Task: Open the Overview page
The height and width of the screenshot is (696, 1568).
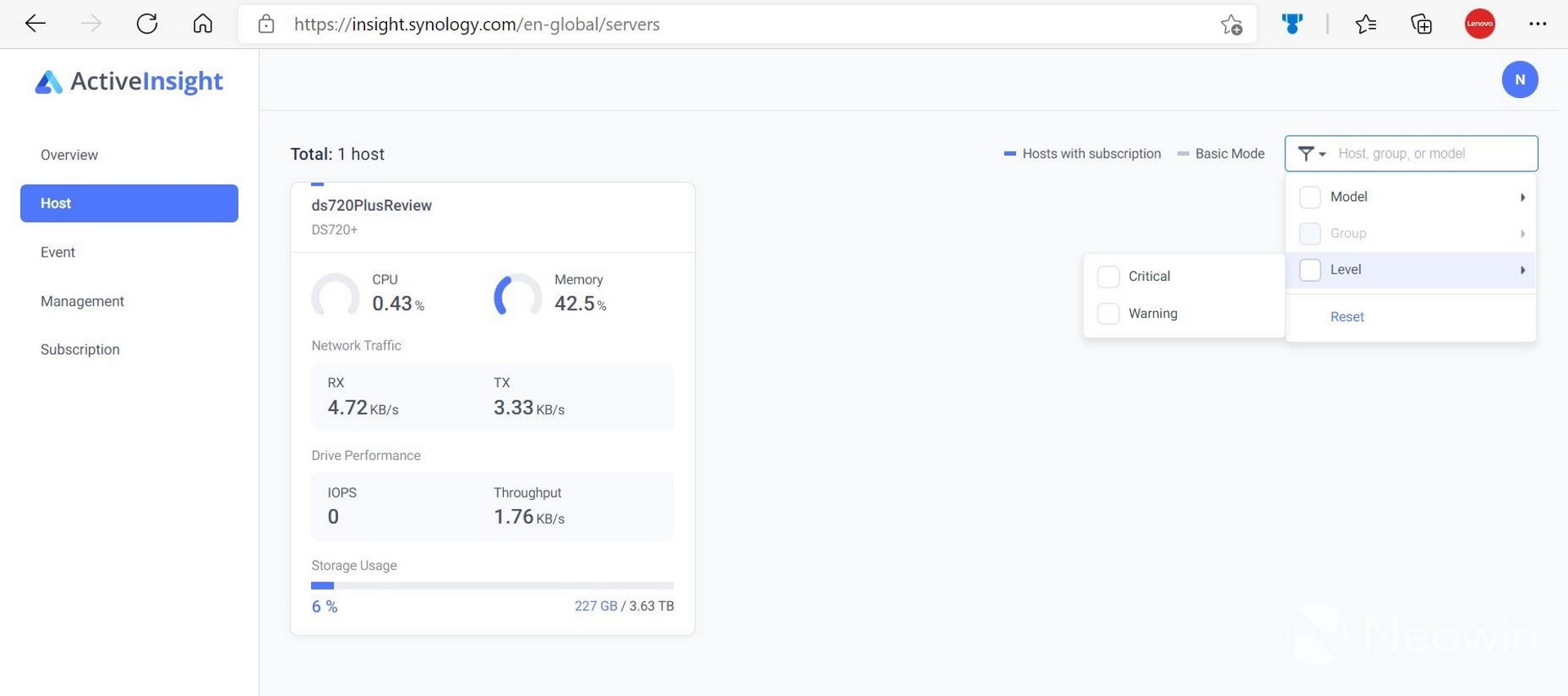Action: click(x=69, y=155)
